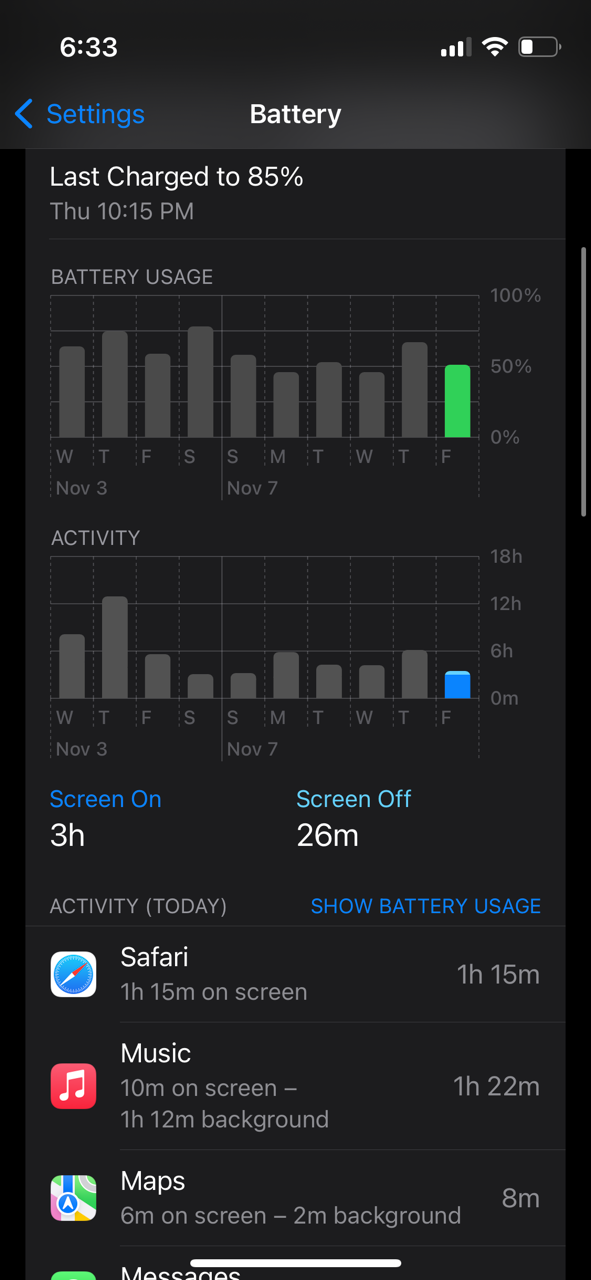Tap SHOW BATTERY USAGE link
591x1280 pixels.
426,906
